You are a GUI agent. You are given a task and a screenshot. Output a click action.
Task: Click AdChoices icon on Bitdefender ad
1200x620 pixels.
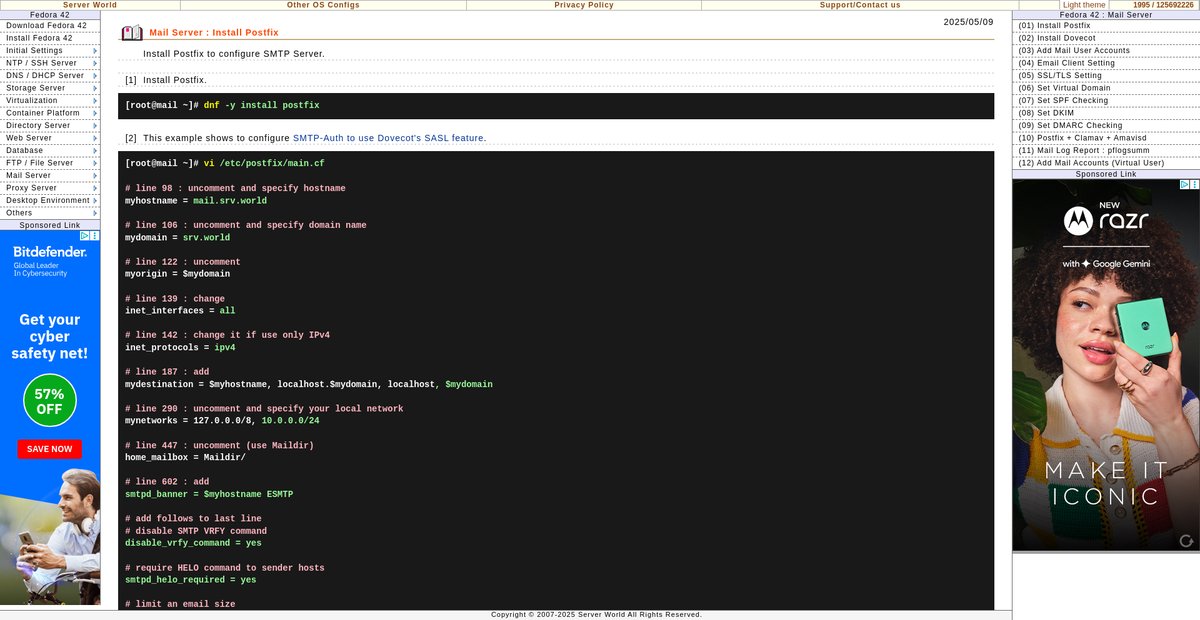click(85, 236)
